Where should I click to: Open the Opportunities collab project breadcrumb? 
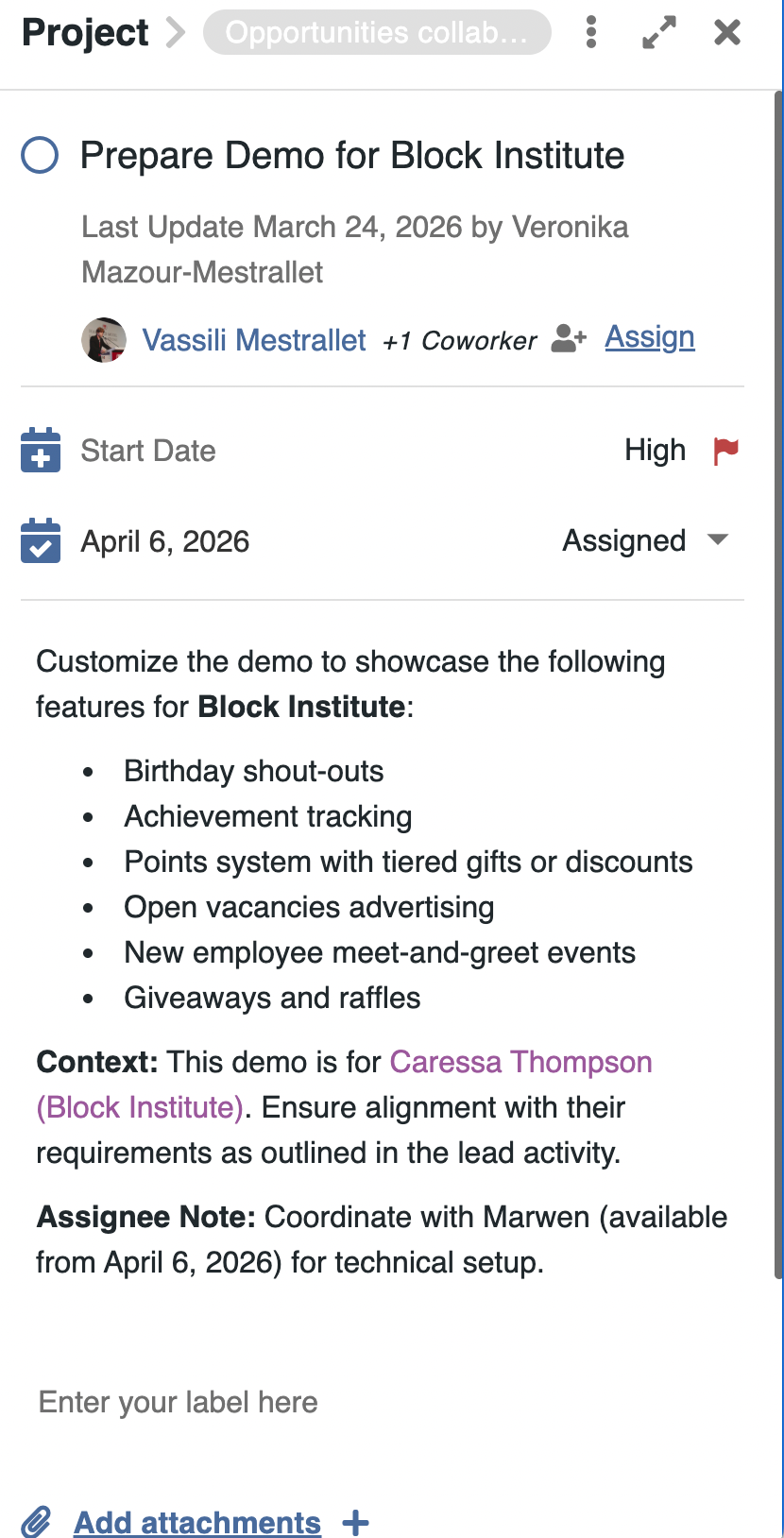377,32
